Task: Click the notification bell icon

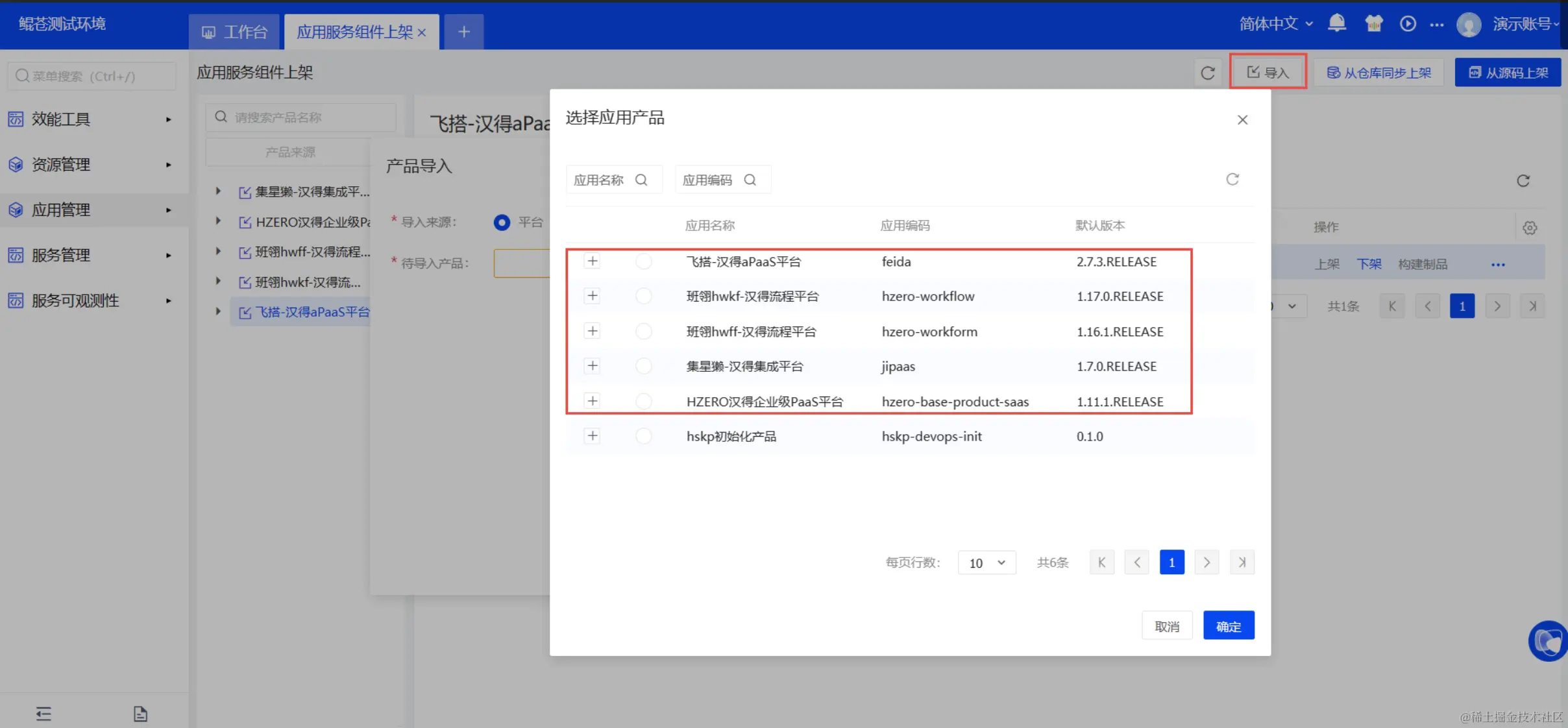Action: coord(1336,24)
